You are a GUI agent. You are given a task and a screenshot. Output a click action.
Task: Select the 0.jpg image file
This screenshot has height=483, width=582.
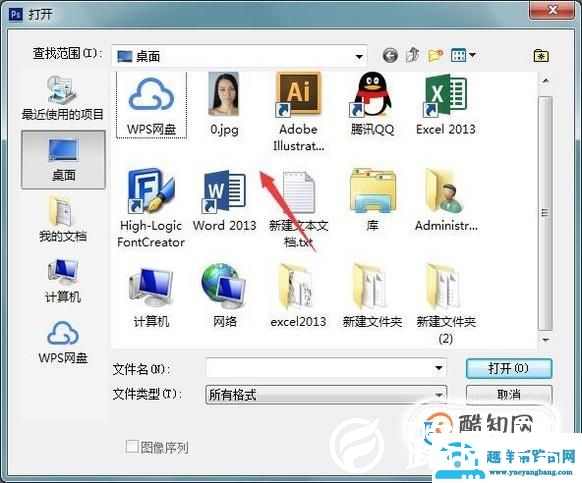pyautogui.click(x=224, y=104)
